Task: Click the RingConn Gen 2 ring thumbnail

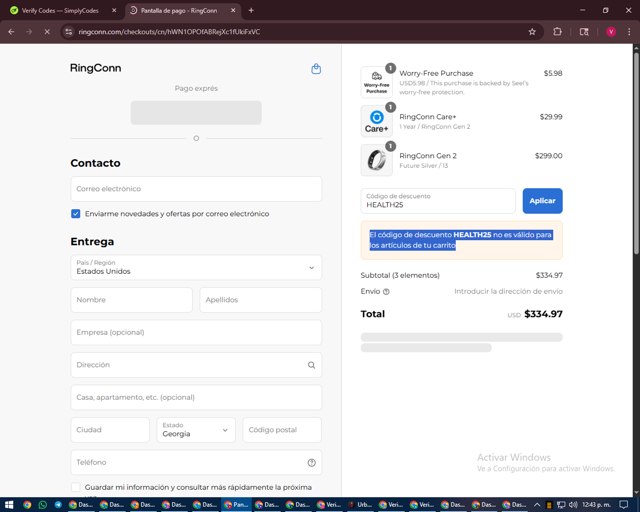Action: 377,160
